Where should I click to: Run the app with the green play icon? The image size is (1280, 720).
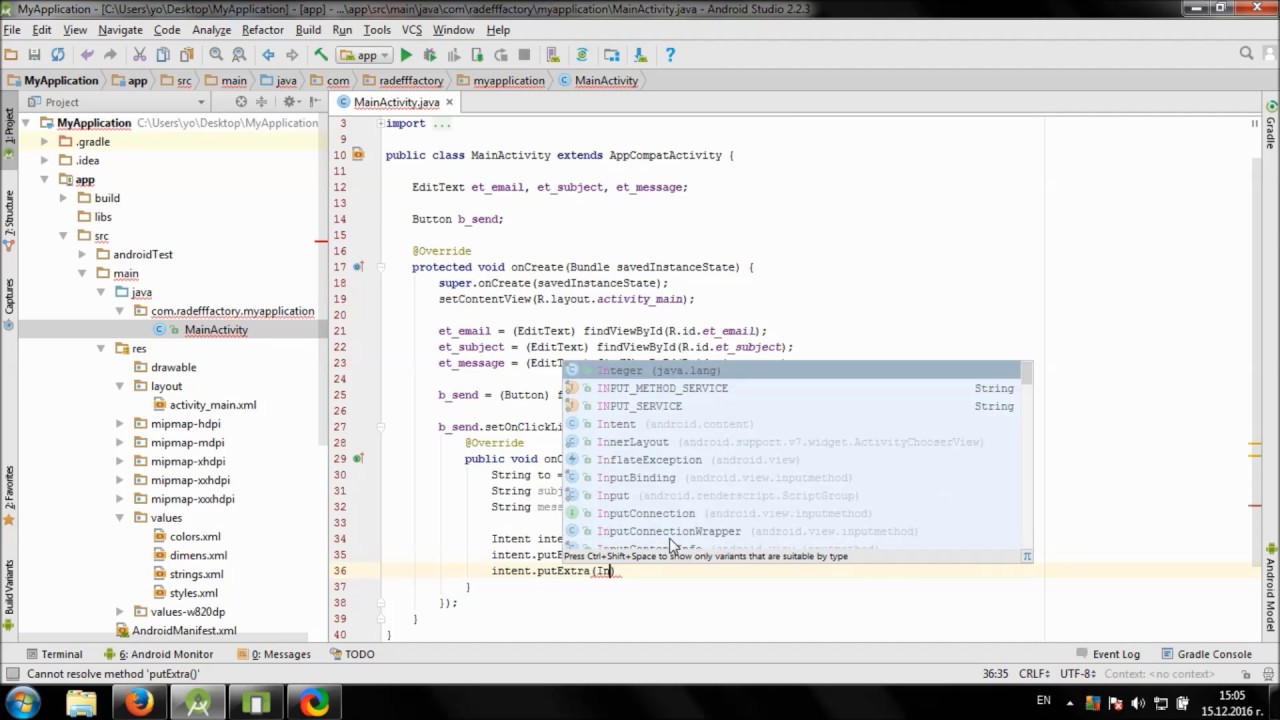406,55
